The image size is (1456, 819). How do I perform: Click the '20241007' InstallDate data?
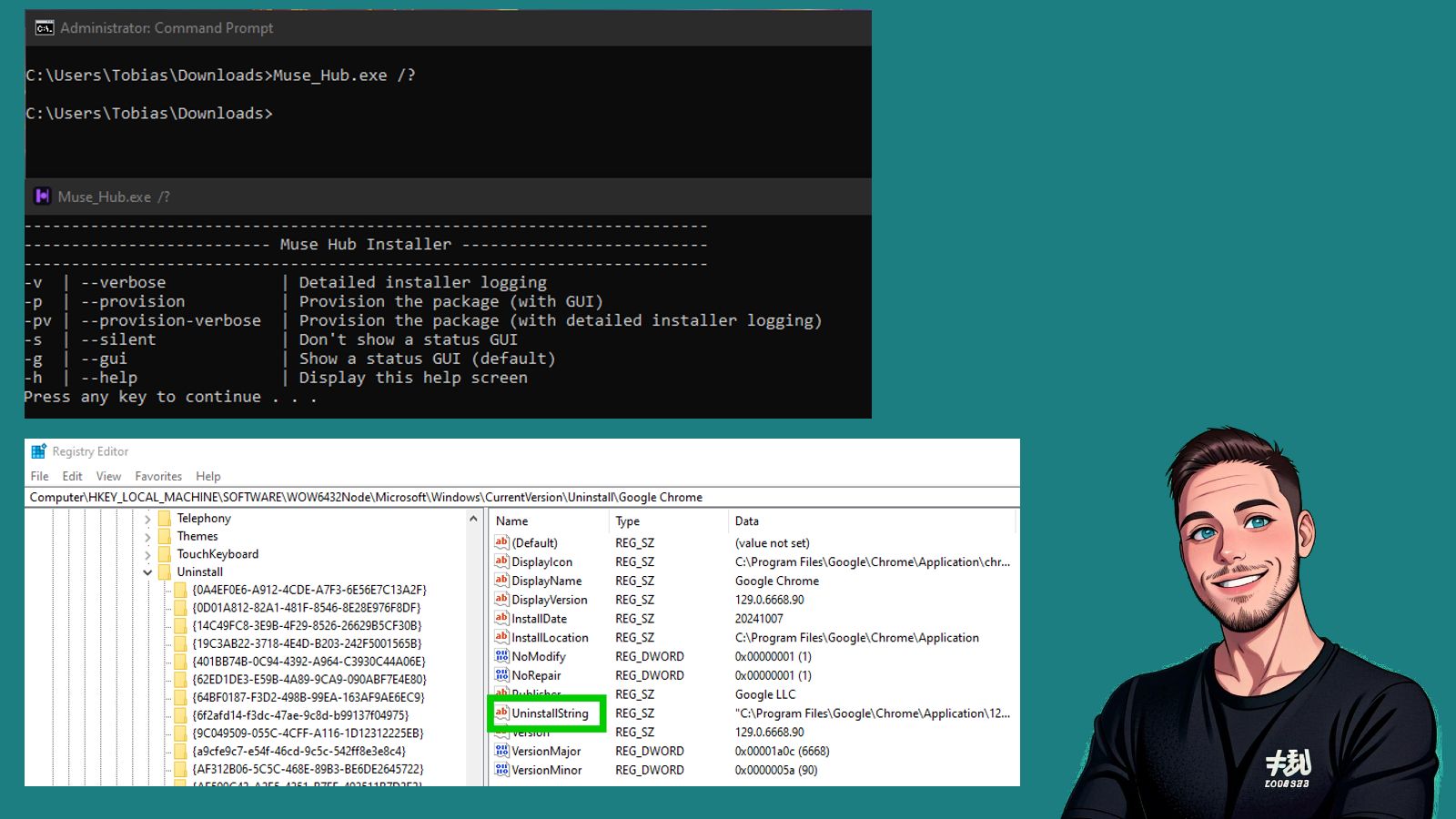[759, 619]
